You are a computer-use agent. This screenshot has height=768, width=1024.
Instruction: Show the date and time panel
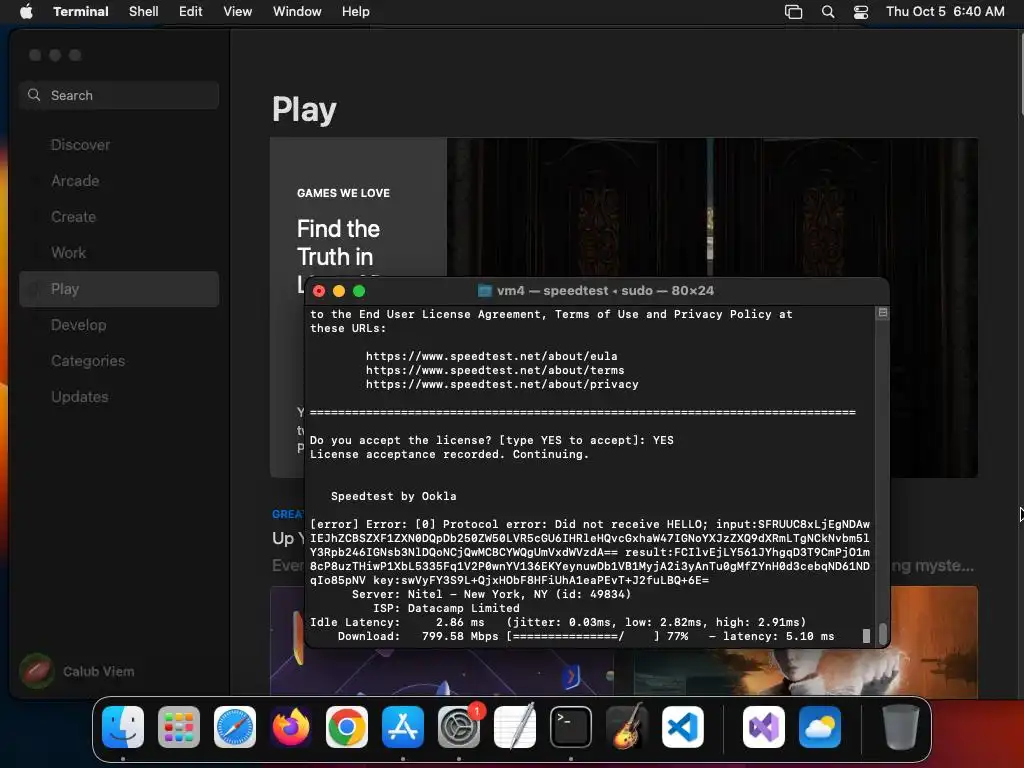pyautogui.click(x=944, y=11)
